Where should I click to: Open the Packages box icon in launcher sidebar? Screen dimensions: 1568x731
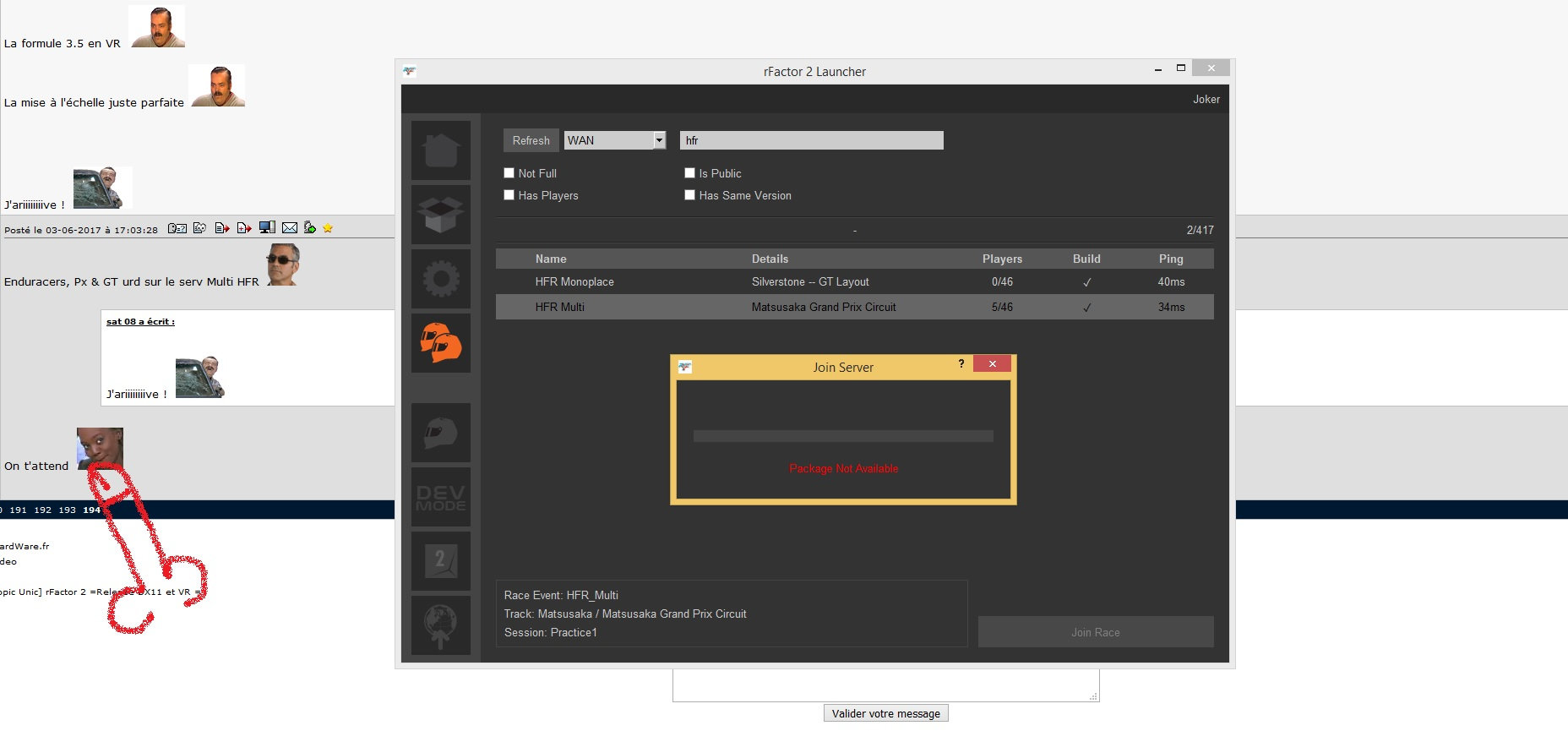441,215
